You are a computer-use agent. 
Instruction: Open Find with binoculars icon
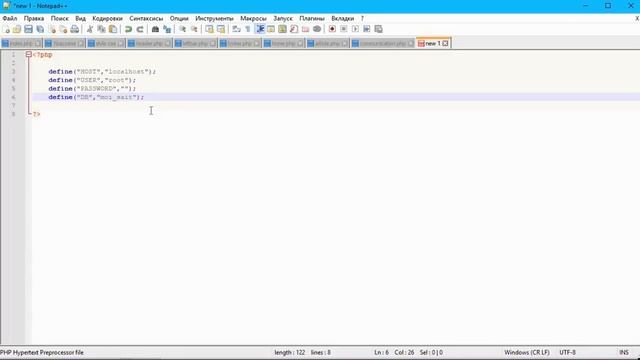click(x=155, y=29)
